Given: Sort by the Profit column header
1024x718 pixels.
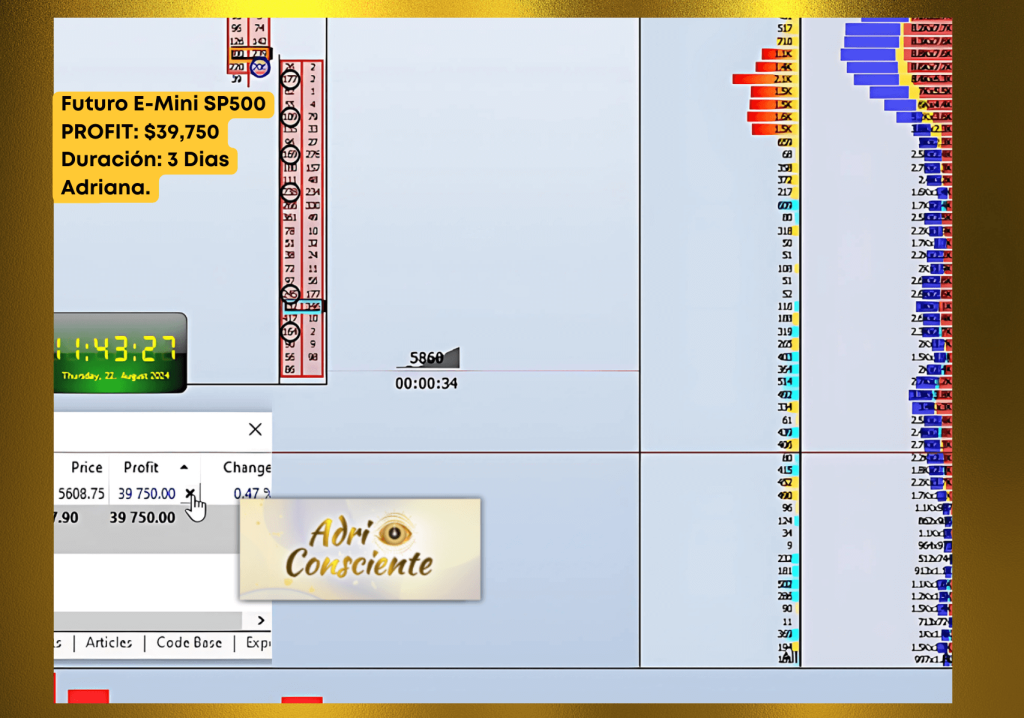Looking at the screenshot, I should coord(141,467).
